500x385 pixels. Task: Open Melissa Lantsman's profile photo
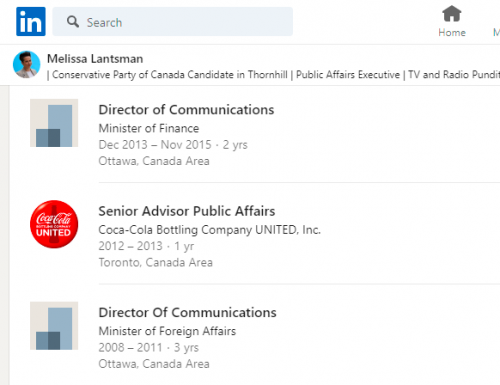27,64
